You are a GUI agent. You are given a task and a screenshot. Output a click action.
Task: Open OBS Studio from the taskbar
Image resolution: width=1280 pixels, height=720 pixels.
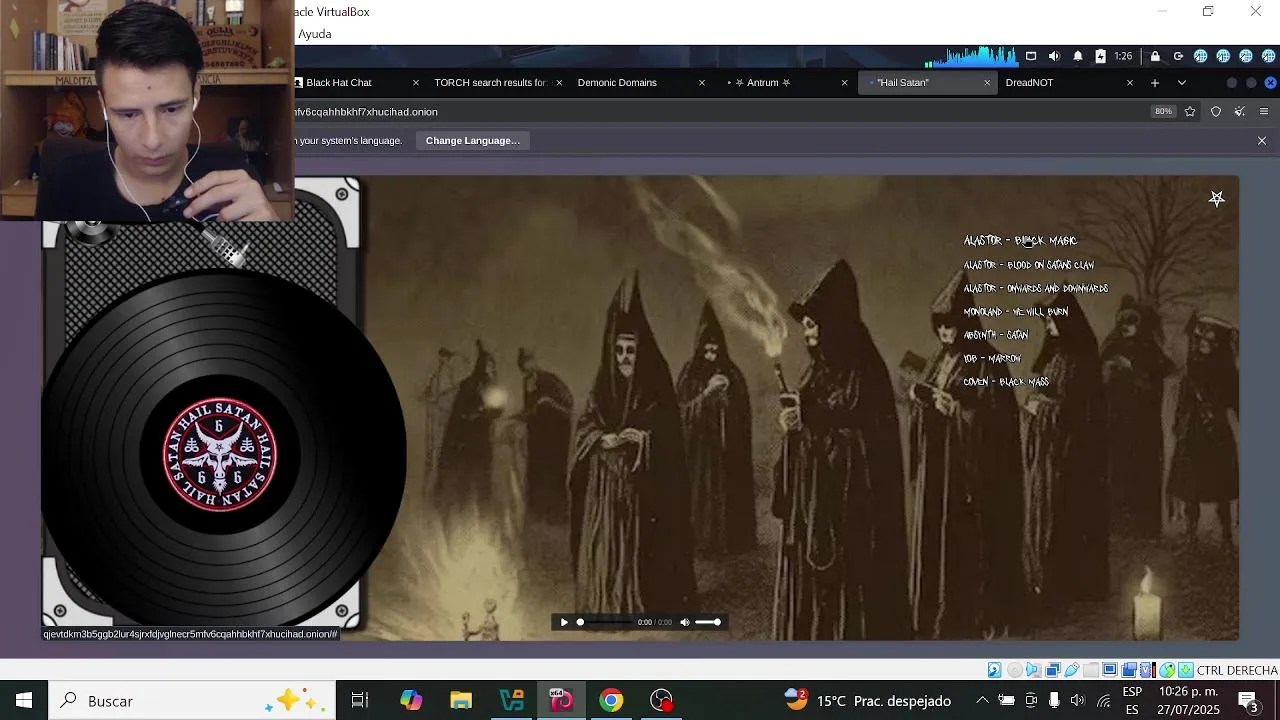coord(661,701)
